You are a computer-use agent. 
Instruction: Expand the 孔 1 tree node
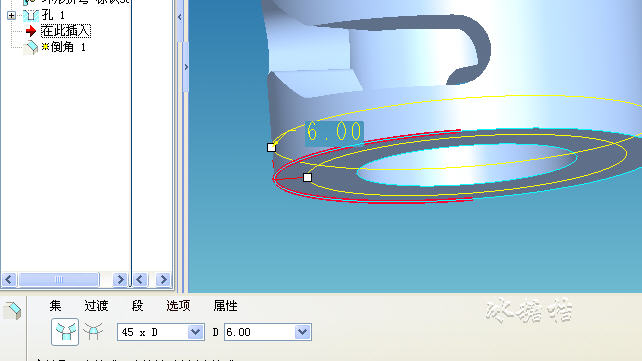point(11,16)
